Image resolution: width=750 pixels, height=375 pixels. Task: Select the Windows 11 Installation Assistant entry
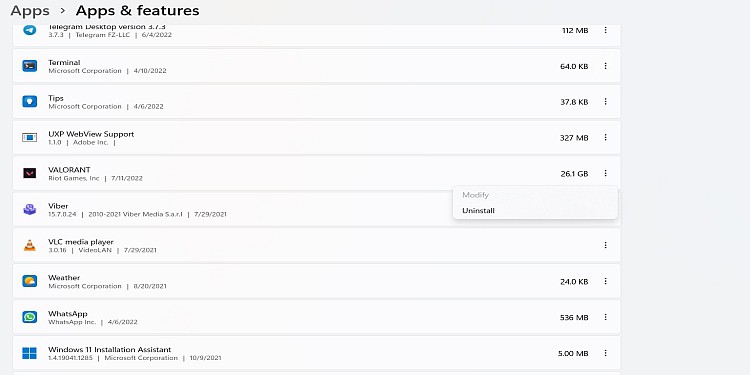coord(317,353)
